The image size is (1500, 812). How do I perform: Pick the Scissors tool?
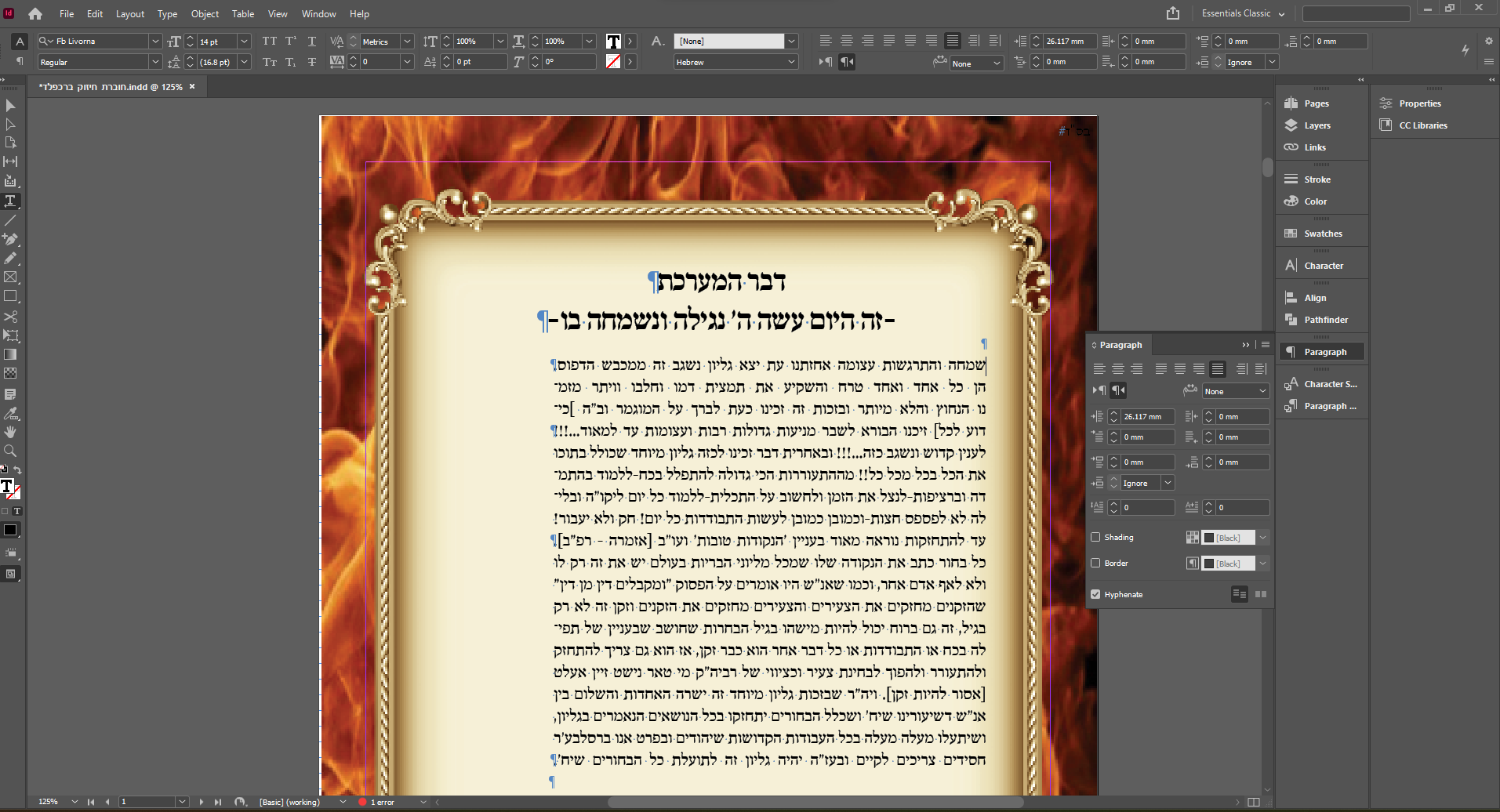pyautogui.click(x=10, y=317)
